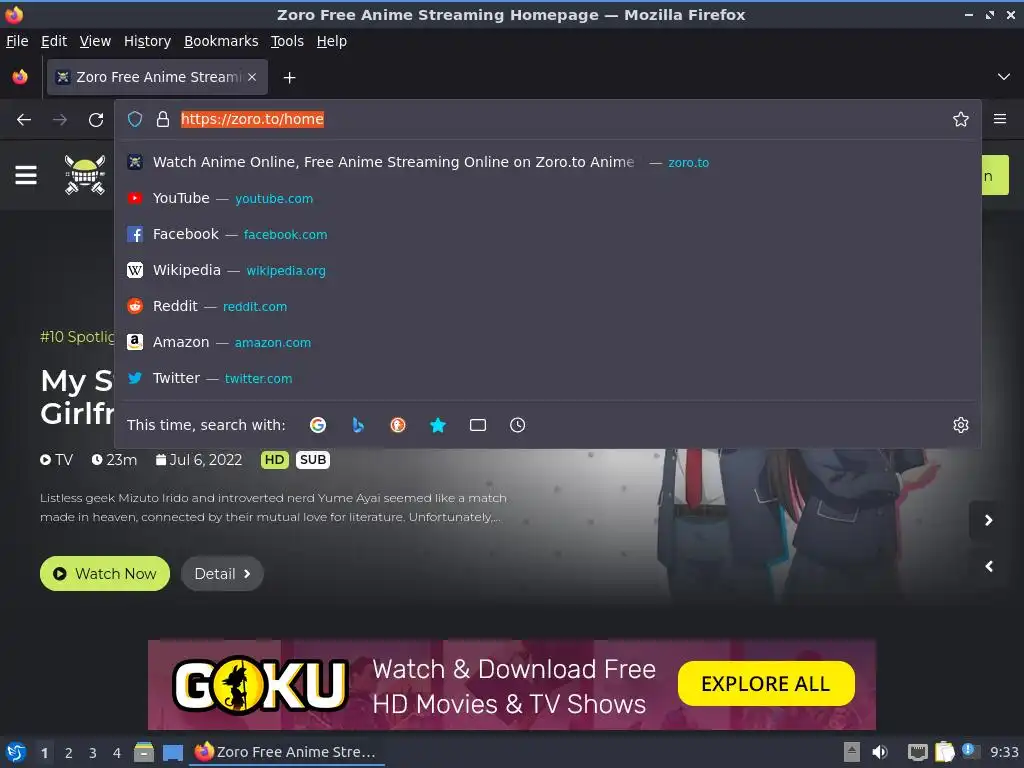Open Firefox application menu hamburger
Viewport: 1024px width, 768px height.
[1000, 119]
